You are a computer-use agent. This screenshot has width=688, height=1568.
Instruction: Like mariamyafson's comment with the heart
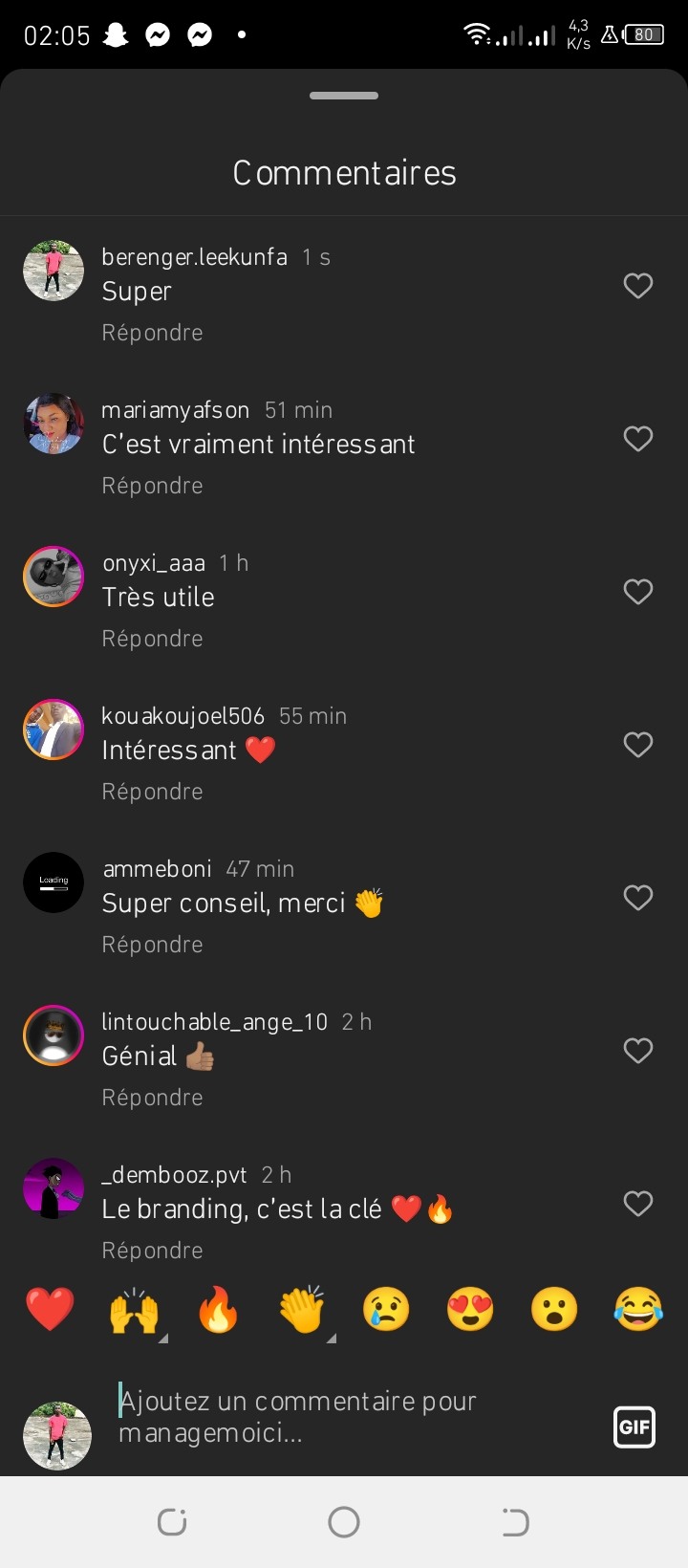click(x=637, y=439)
